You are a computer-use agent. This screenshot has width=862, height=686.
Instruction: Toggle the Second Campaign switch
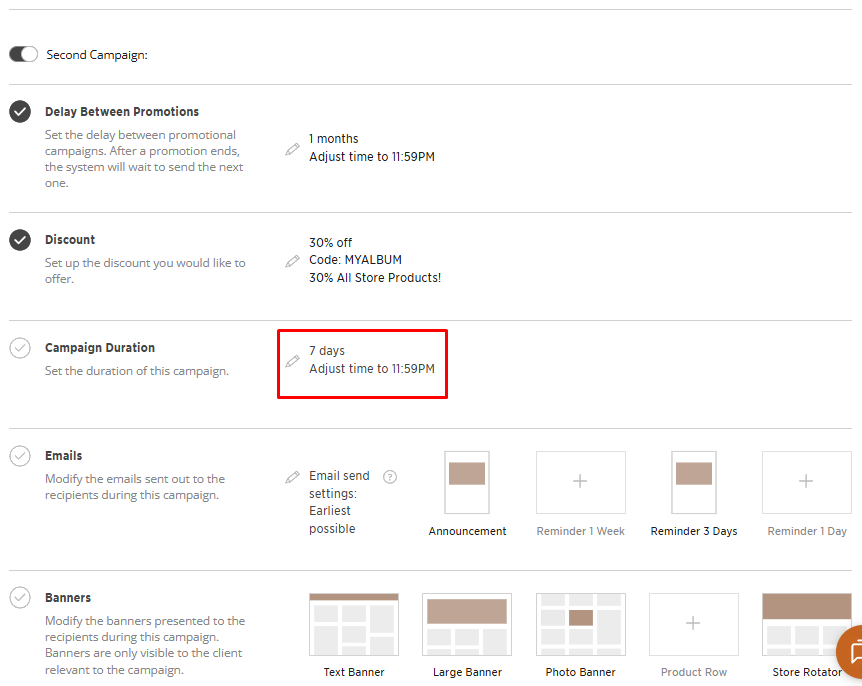(x=23, y=54)
